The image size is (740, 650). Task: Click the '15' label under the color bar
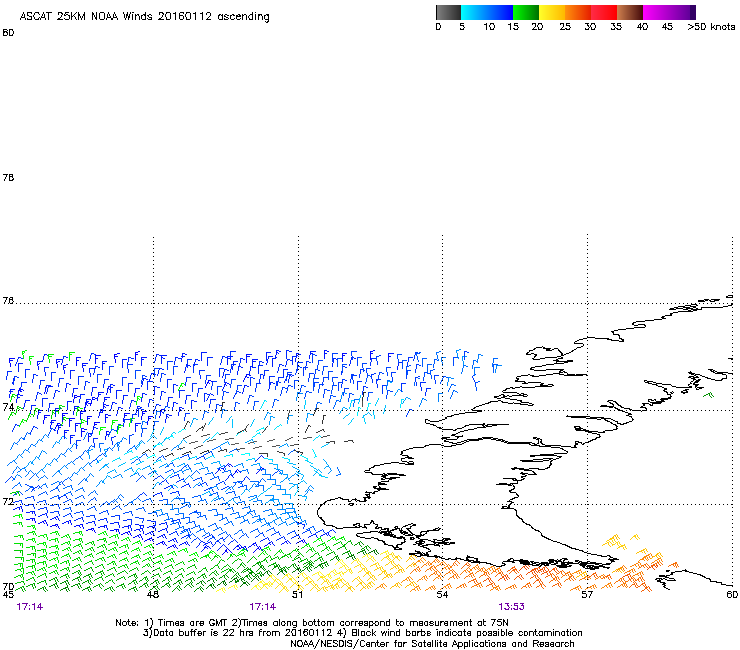pyautogui.click(x=513, y=27)
